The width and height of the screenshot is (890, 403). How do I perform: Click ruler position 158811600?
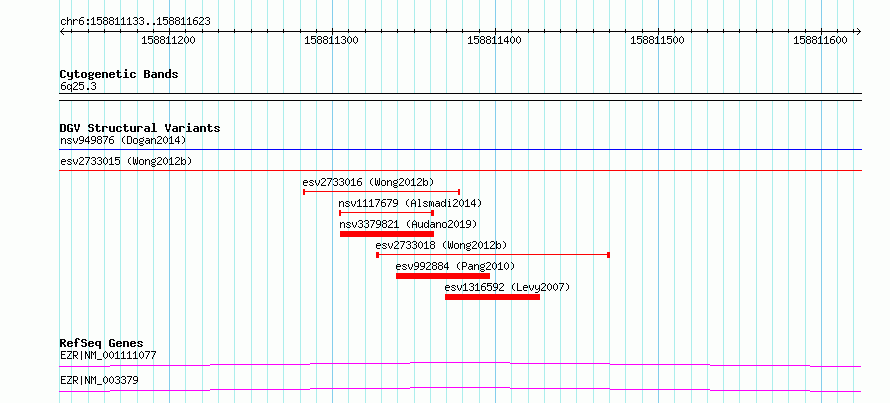[820, 40]
